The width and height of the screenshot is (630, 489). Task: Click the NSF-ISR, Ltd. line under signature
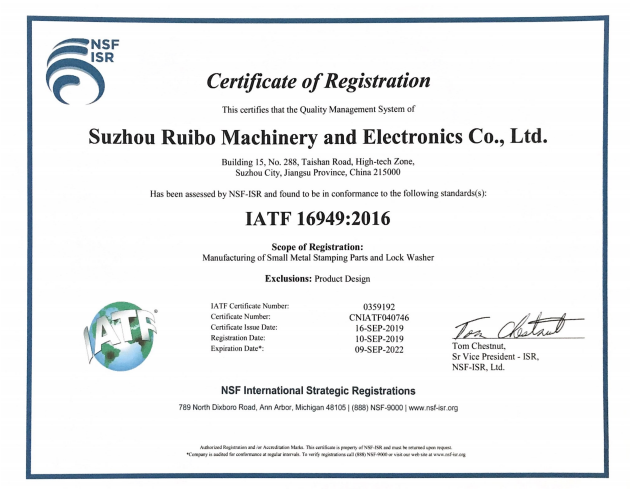[478, 367]
